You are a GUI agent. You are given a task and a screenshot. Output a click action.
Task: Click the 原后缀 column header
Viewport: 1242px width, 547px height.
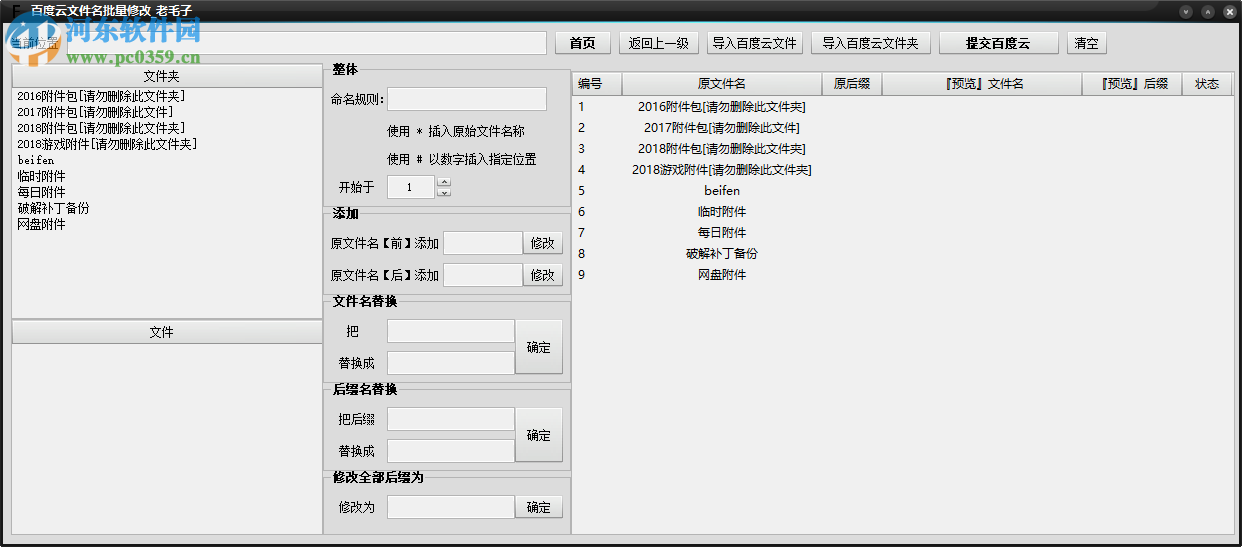[852, 84]
